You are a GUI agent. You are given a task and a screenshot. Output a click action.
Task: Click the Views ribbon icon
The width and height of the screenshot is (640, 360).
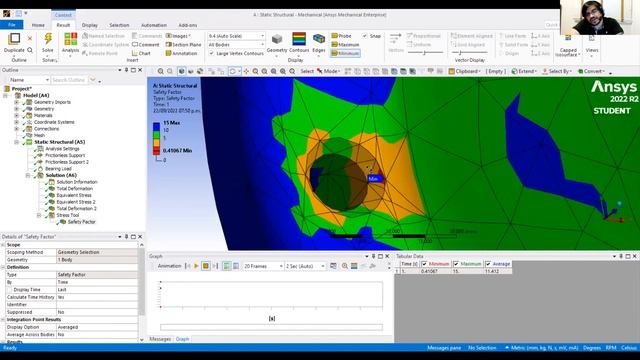click(591, 39)
